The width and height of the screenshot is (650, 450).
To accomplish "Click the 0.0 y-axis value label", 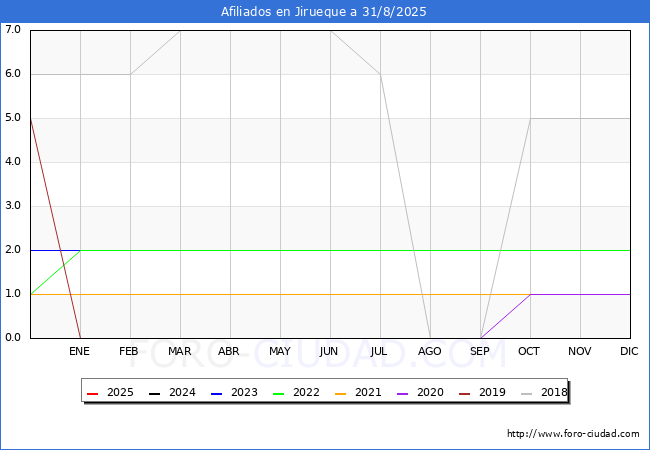I will coord(13,338).
